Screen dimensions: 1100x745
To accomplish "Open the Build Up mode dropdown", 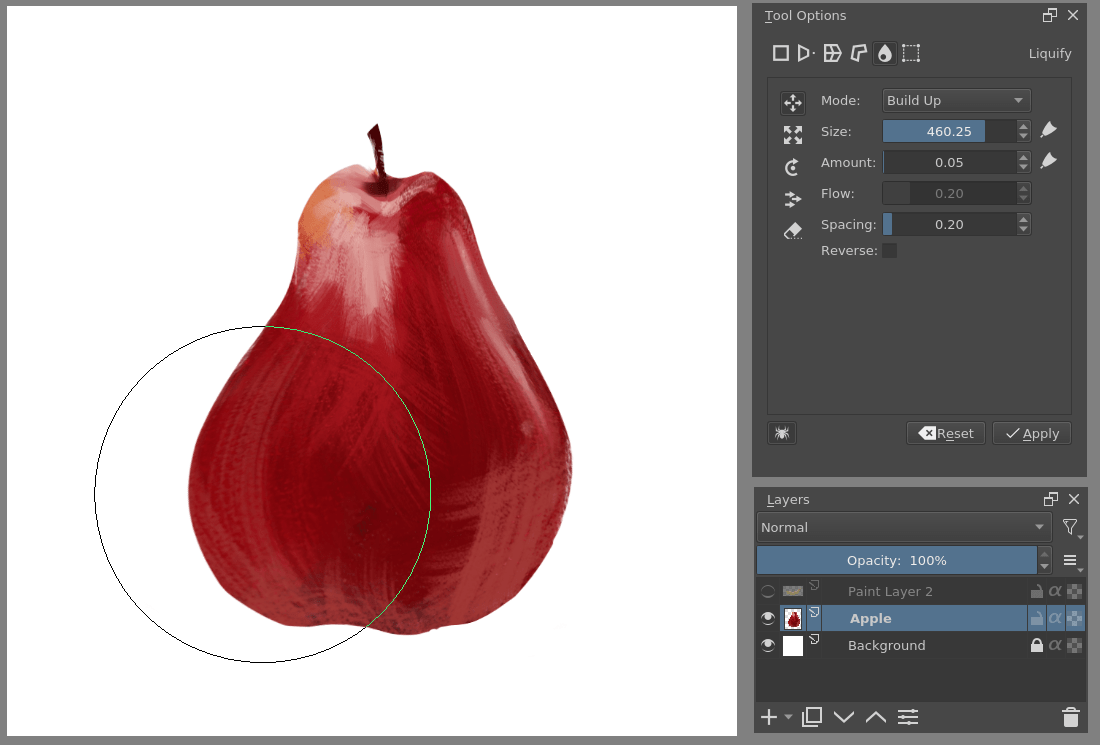I will (956, 100).
